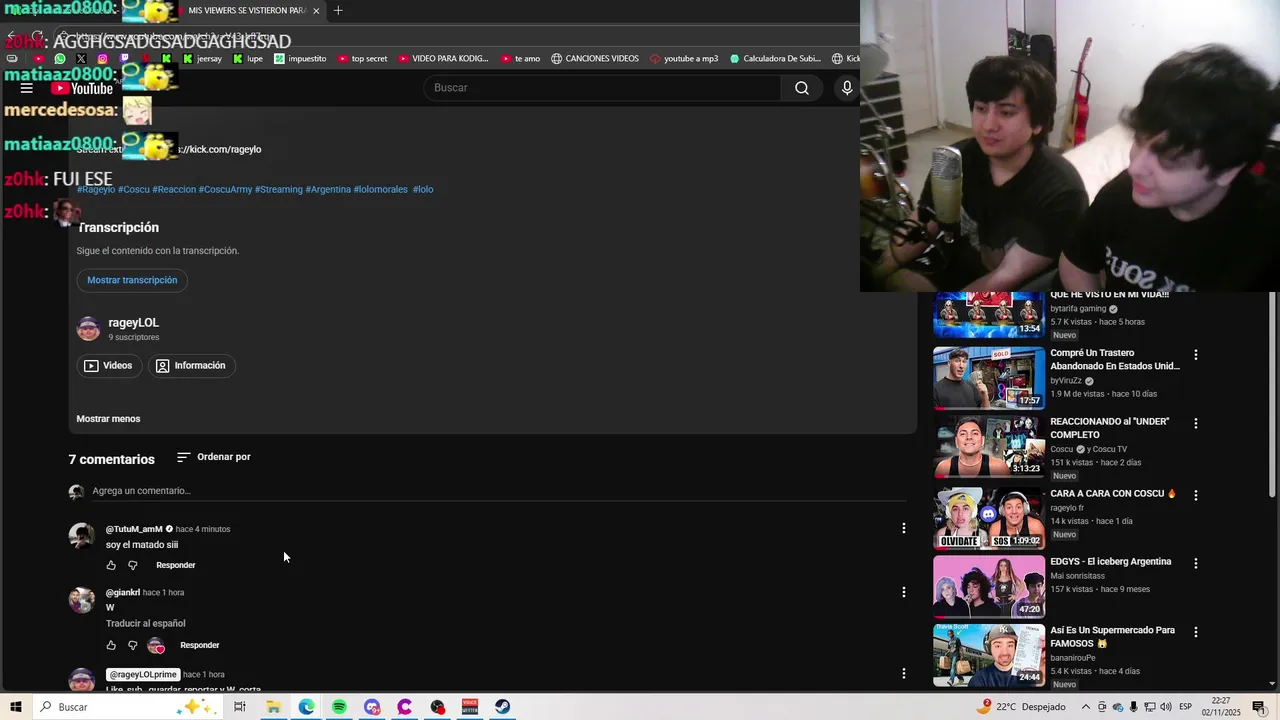Open a new browser tab with plus
The image size is (1280, 720).
pyautogui.click(x=338, y=11)
